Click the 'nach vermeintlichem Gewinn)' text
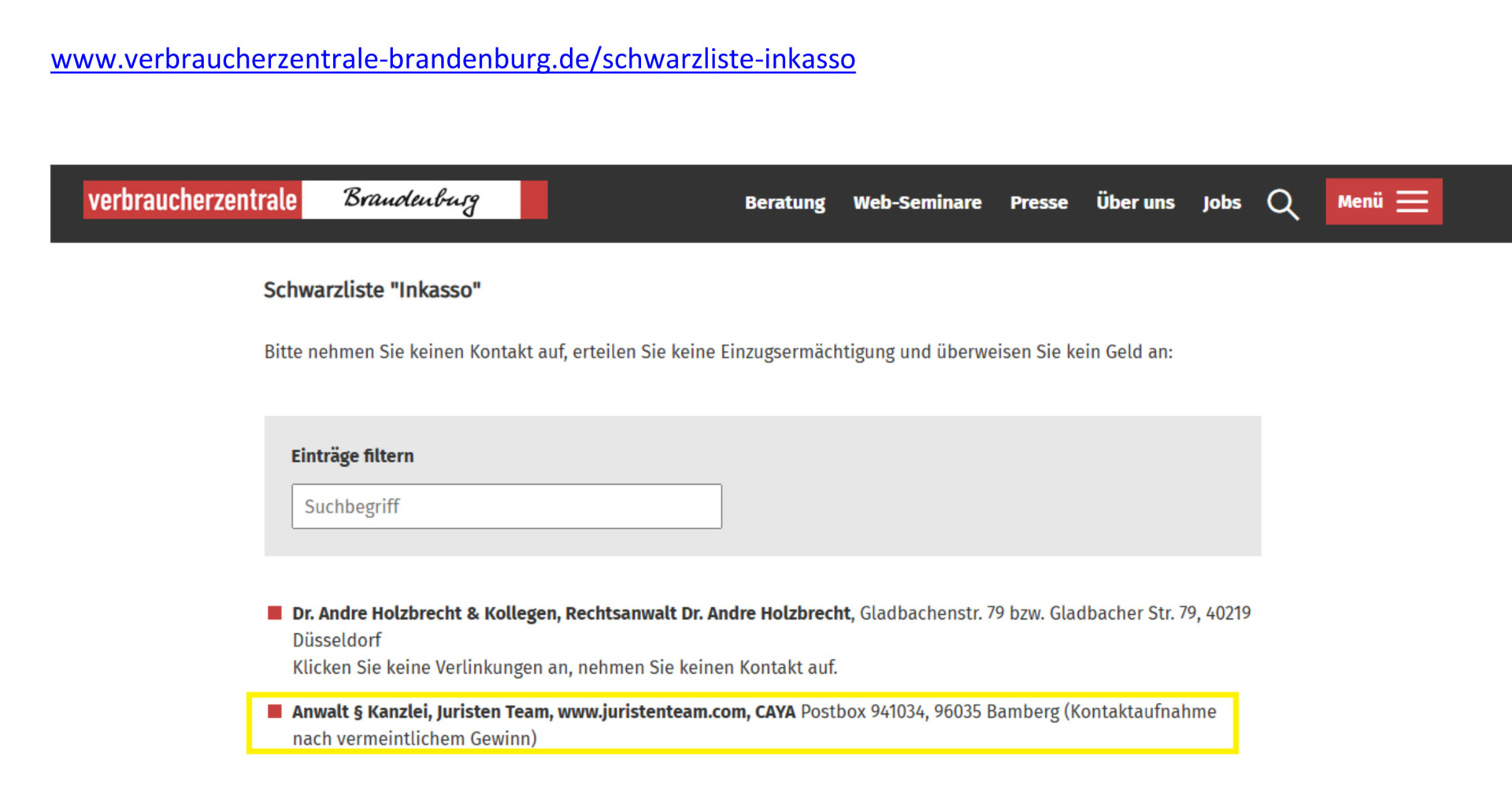The image size is (1512, 811). 414,739
